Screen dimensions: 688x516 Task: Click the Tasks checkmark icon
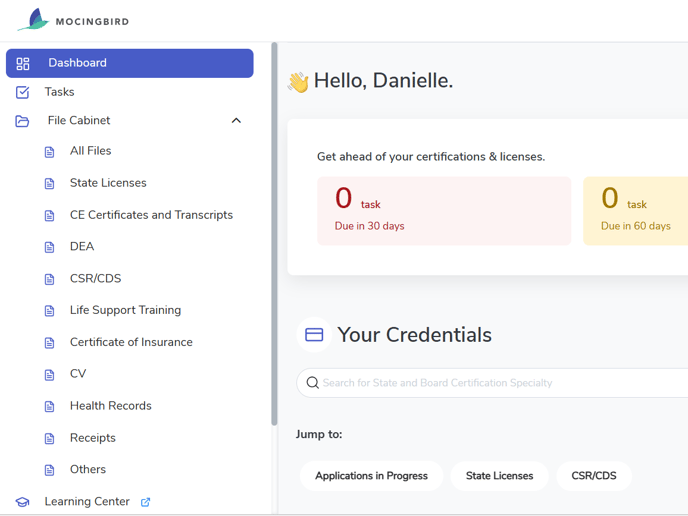coord(22,92)
